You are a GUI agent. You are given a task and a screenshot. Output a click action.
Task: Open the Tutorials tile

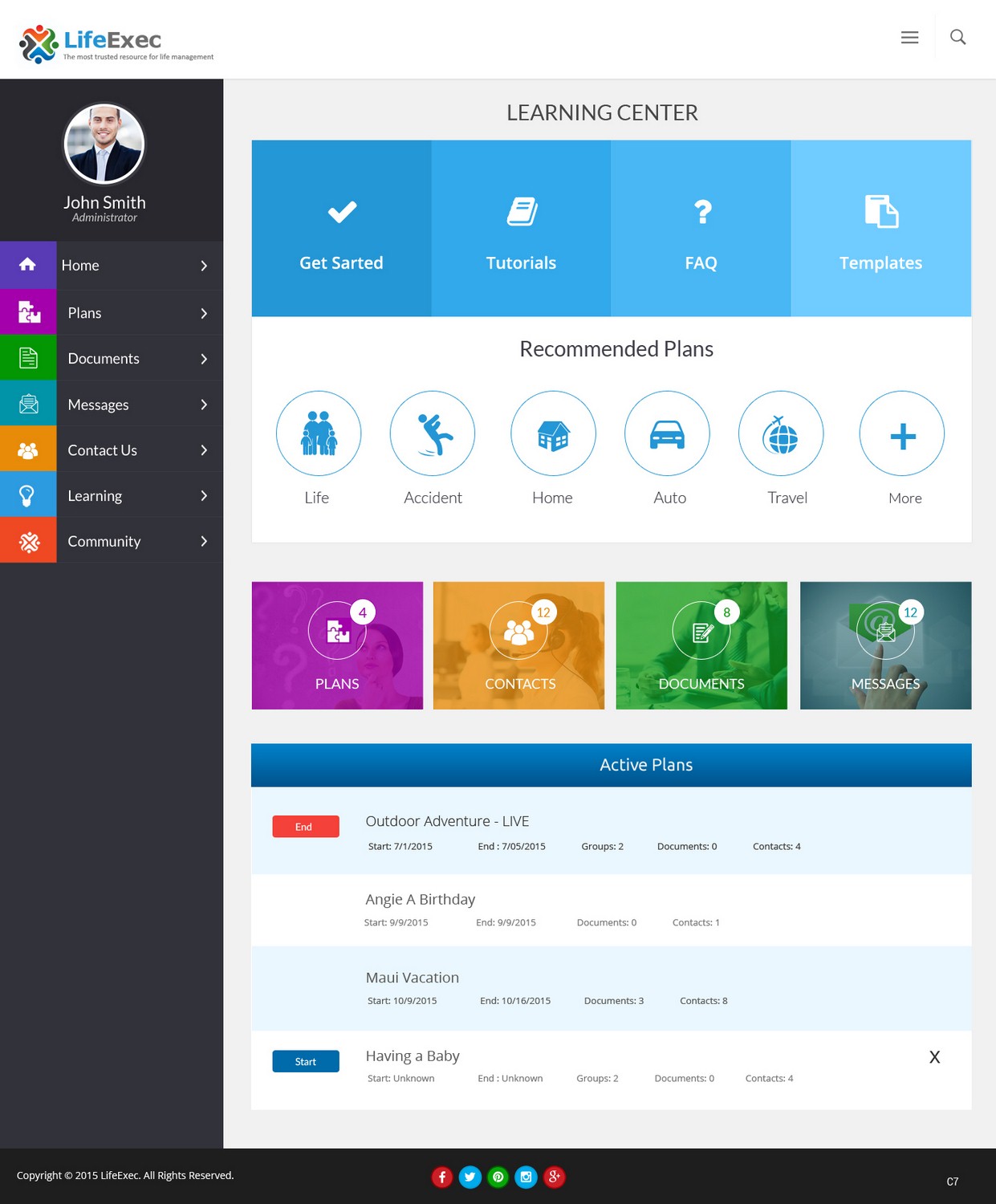point(521,228)
